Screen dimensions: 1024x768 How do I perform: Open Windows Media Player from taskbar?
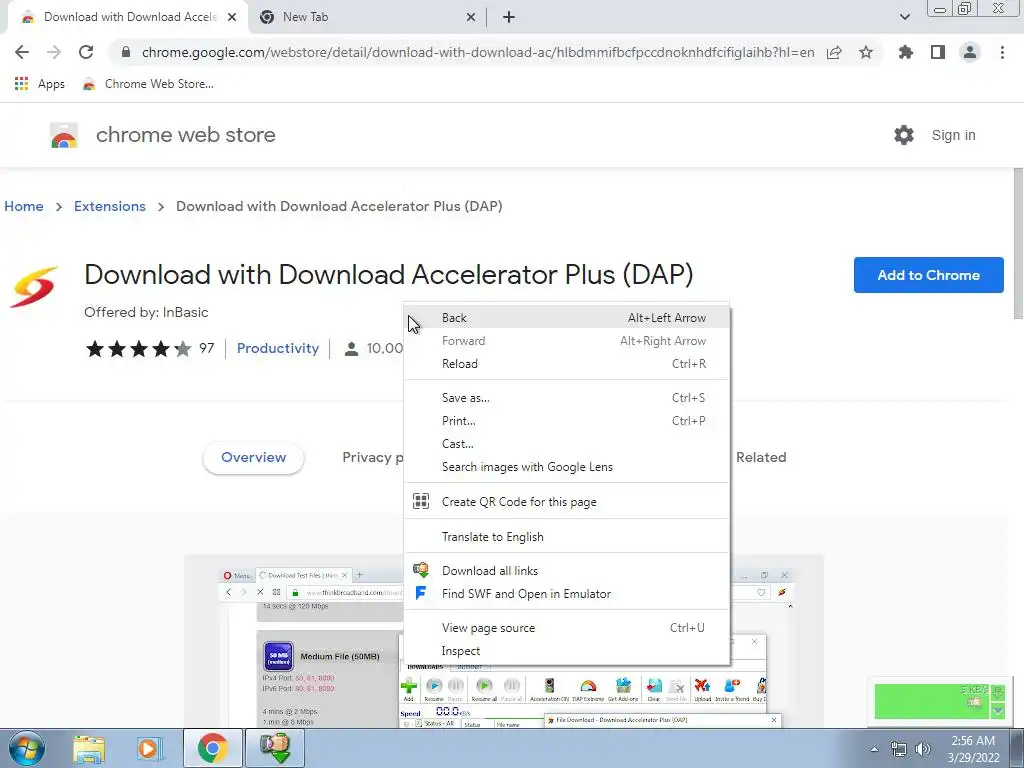pyautogui.click(x=150, y=748)
